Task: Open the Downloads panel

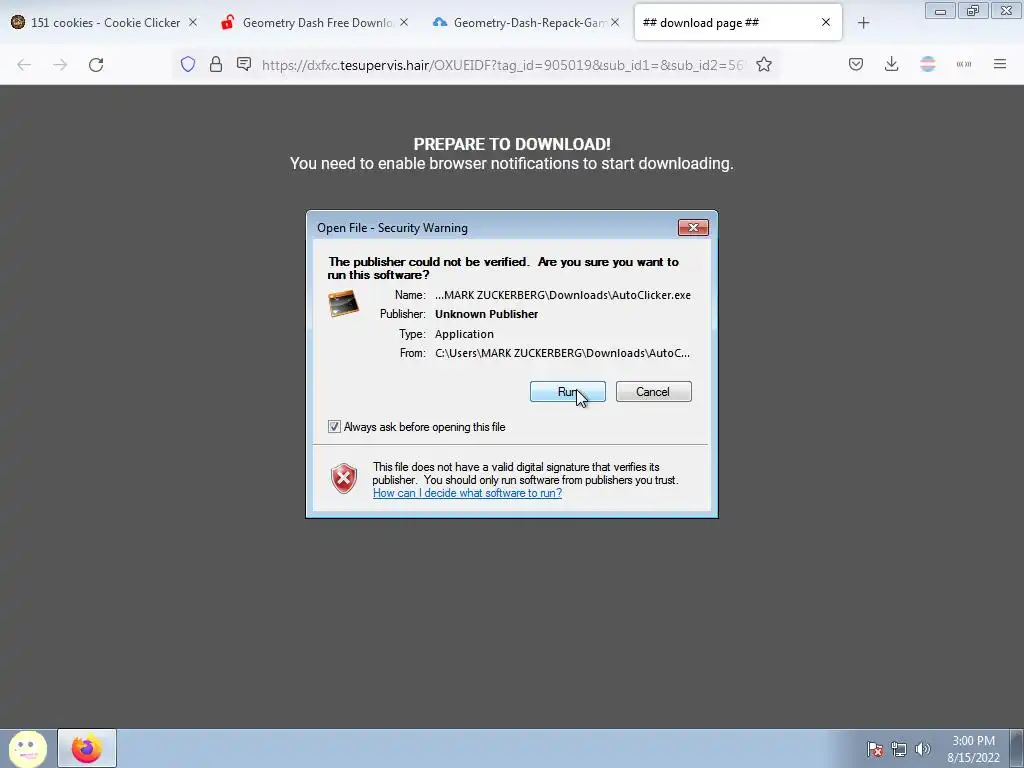Action: click(x=891, y=64)
